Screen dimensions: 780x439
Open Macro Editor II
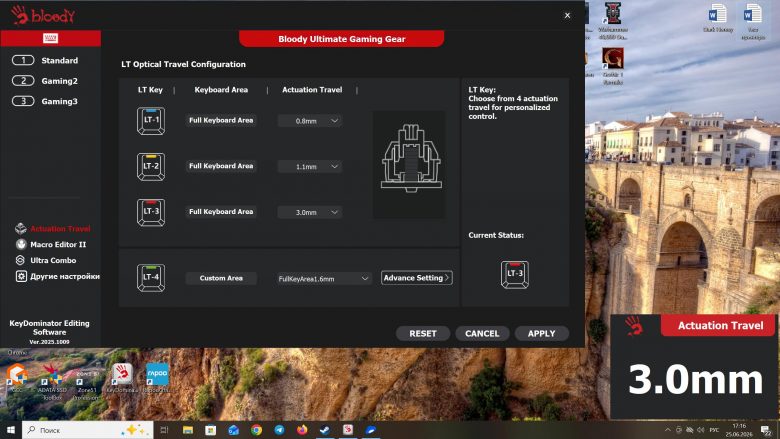[51, 245]
